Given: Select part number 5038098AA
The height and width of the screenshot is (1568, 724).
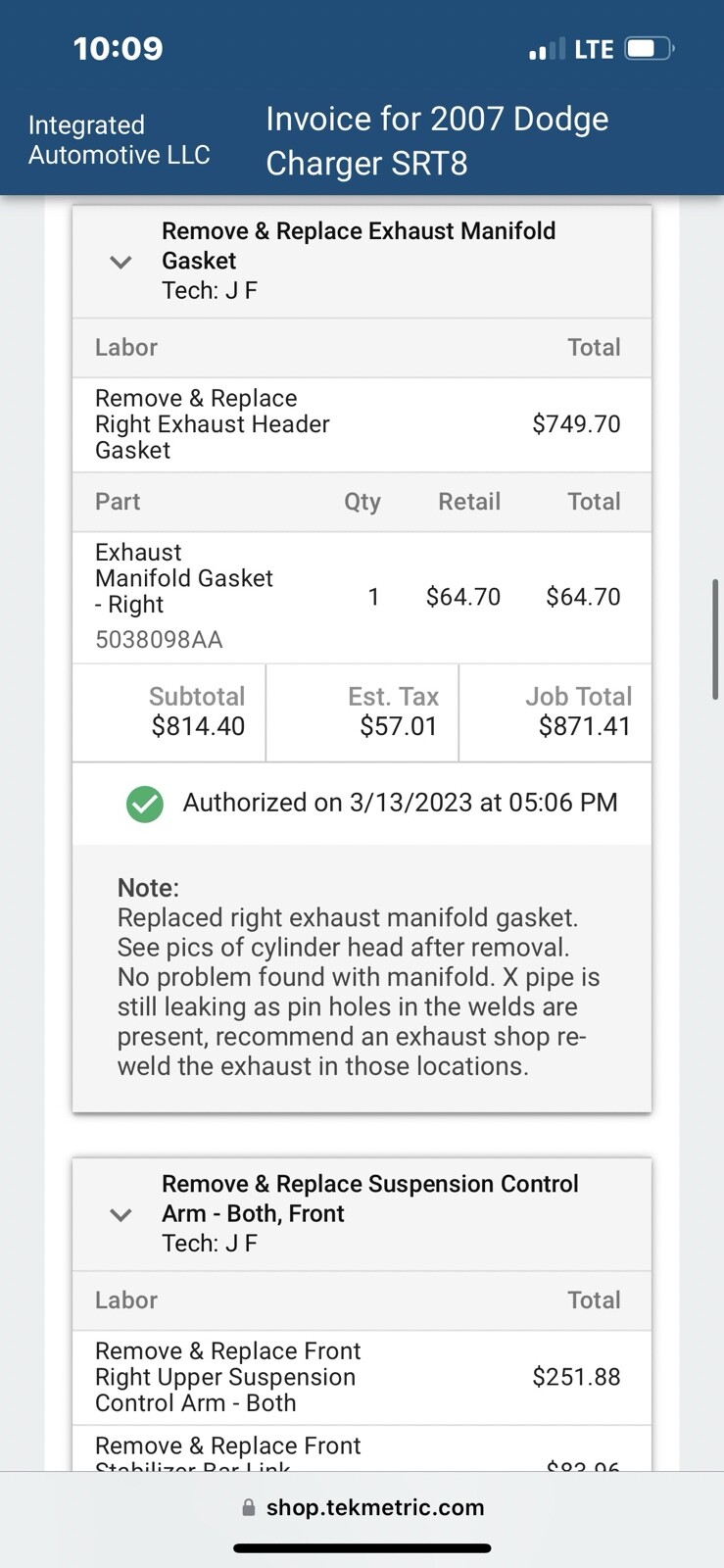Looking at the screenshot, I should (159, 640).
